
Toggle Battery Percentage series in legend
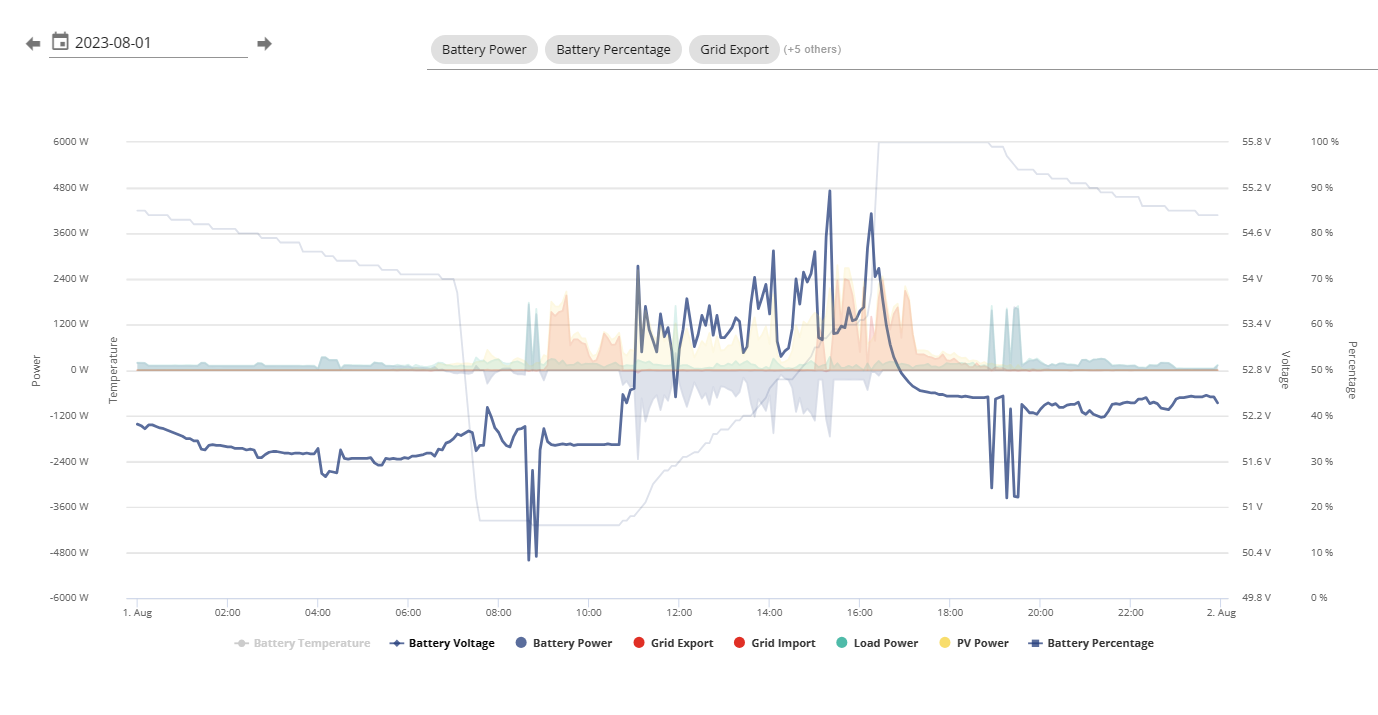(1091, 643)
